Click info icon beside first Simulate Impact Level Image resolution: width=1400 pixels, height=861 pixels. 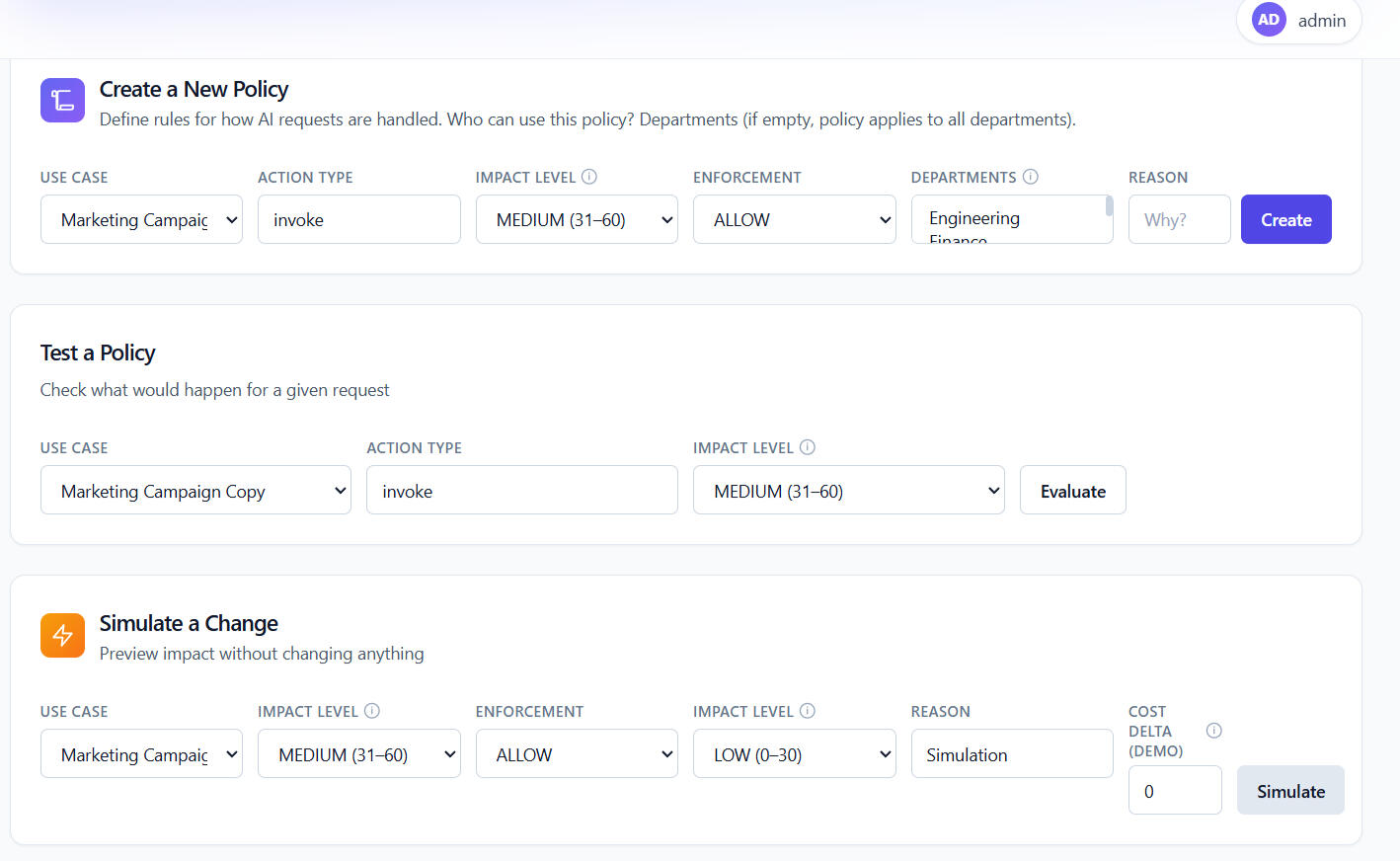click(372, 711)
